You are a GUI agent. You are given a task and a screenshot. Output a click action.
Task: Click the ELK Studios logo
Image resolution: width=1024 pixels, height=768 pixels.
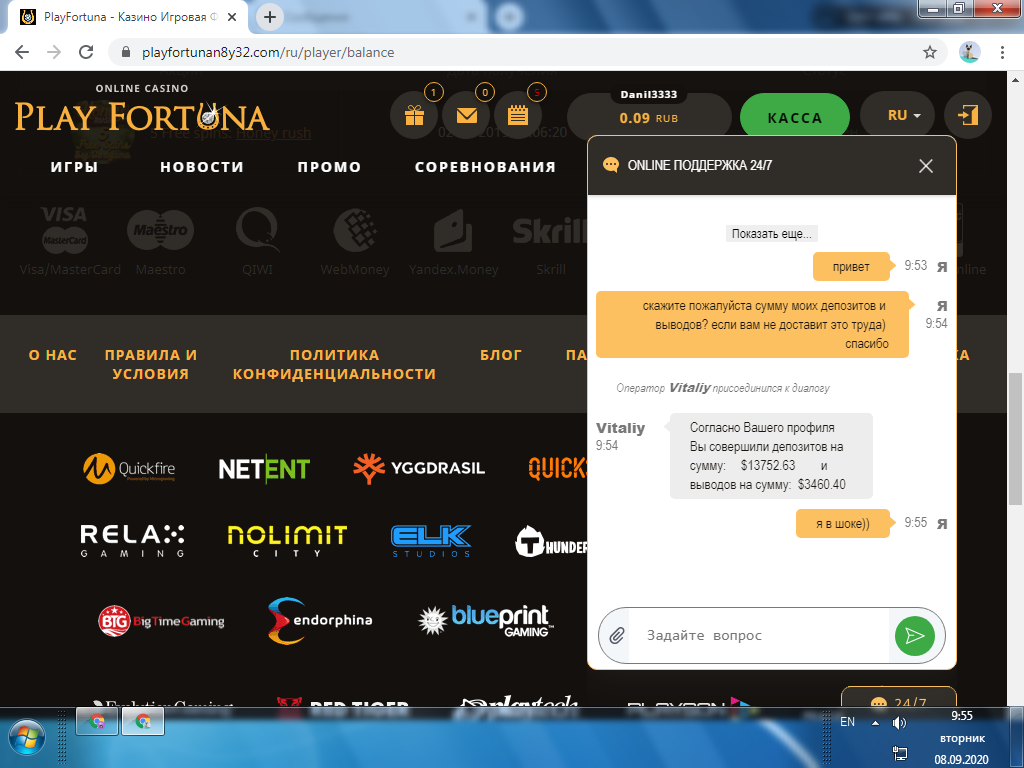click(430, 541)
